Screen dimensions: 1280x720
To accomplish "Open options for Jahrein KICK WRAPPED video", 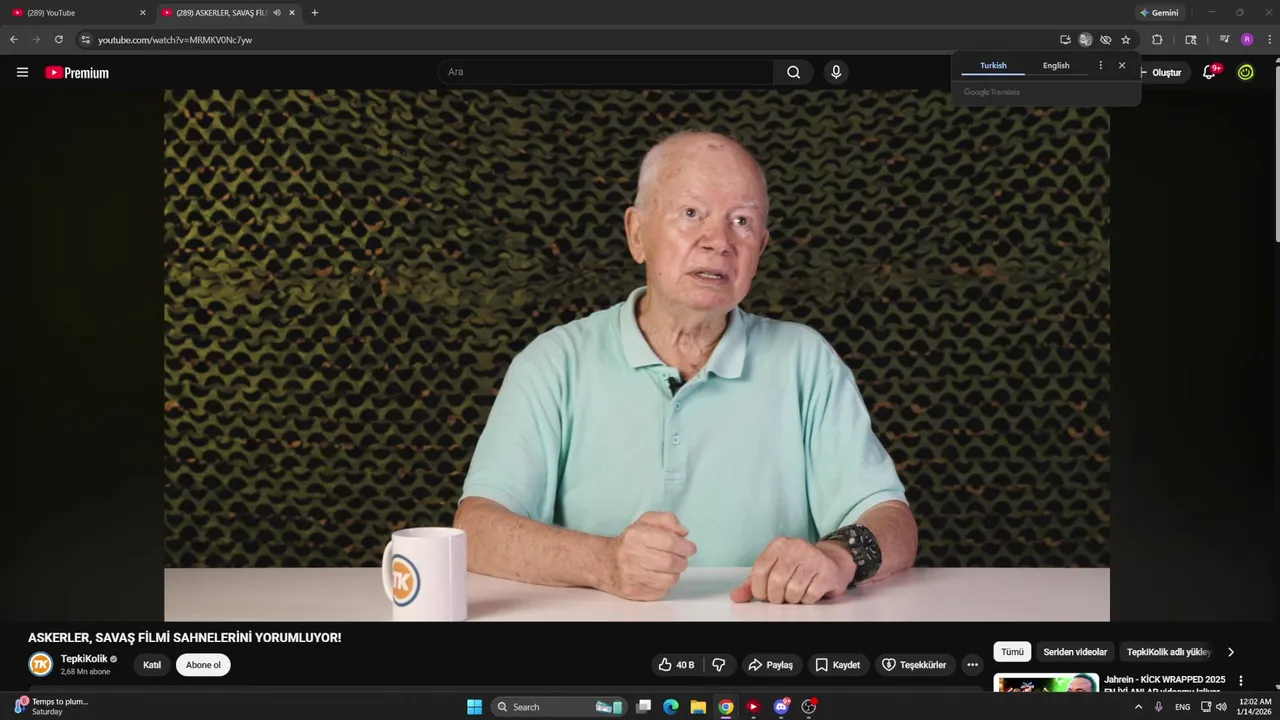I will (1241, 681).
